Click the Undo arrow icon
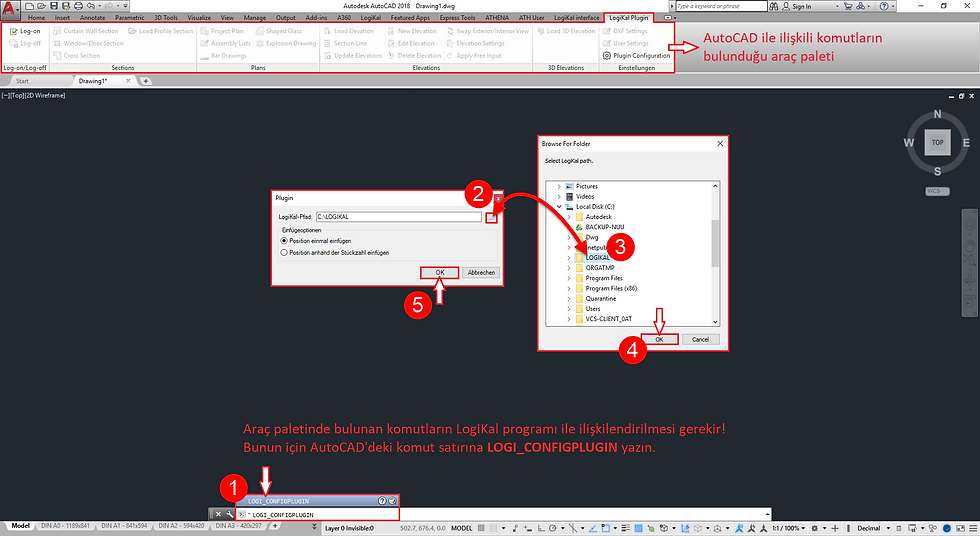The height and width of the screenshot is (536, 980). click(91, 6)
